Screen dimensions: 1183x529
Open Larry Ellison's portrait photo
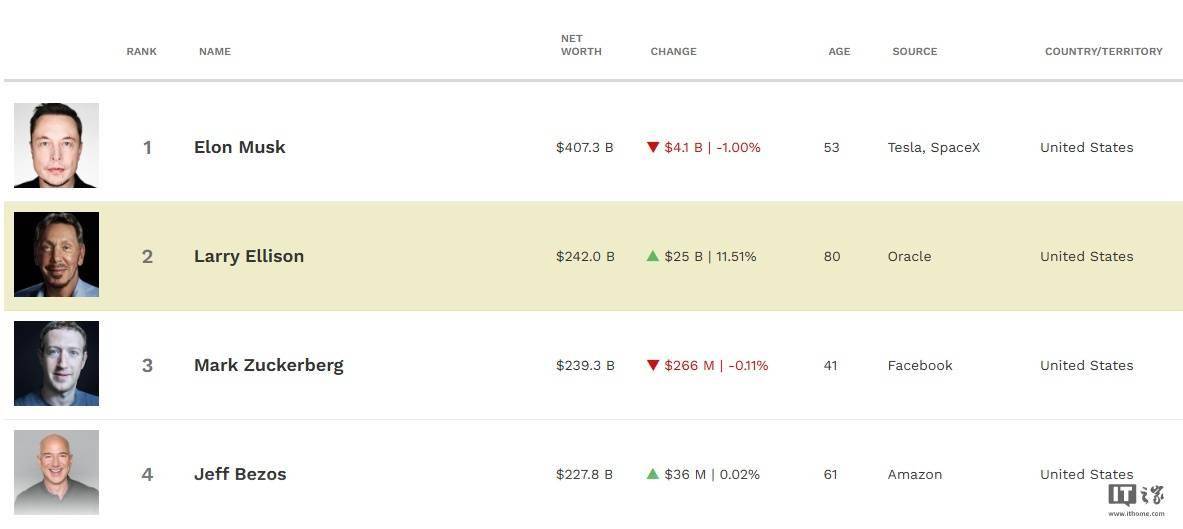[x=57, y=254]
